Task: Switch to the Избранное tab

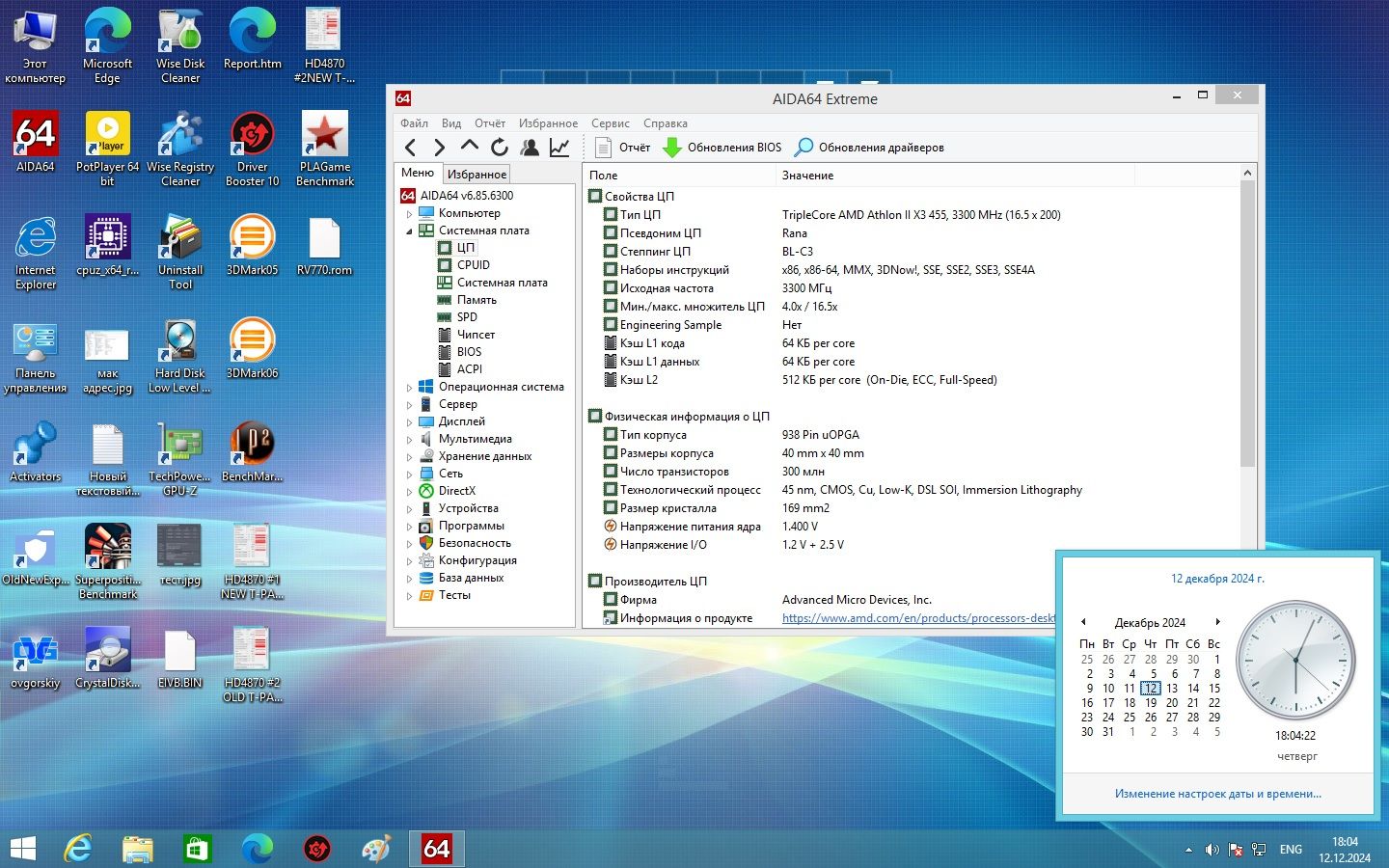Action: (477, 175)
